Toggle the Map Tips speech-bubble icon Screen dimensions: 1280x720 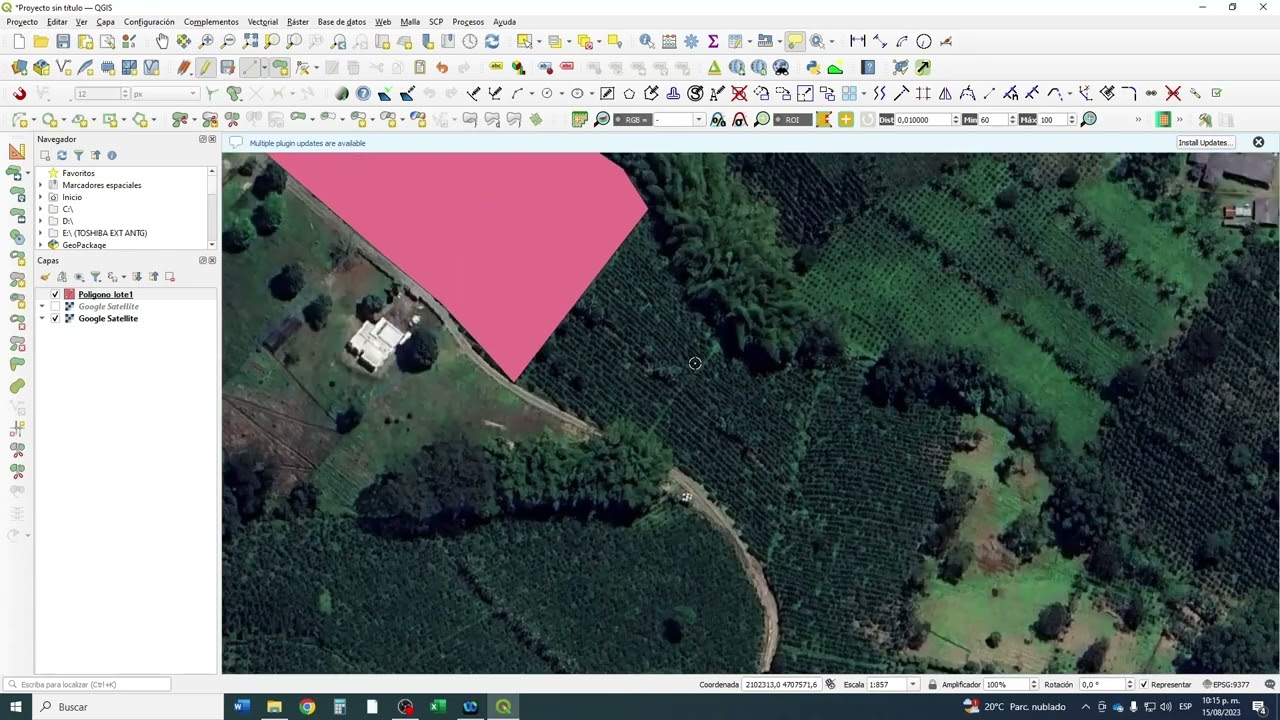(795, 41)
